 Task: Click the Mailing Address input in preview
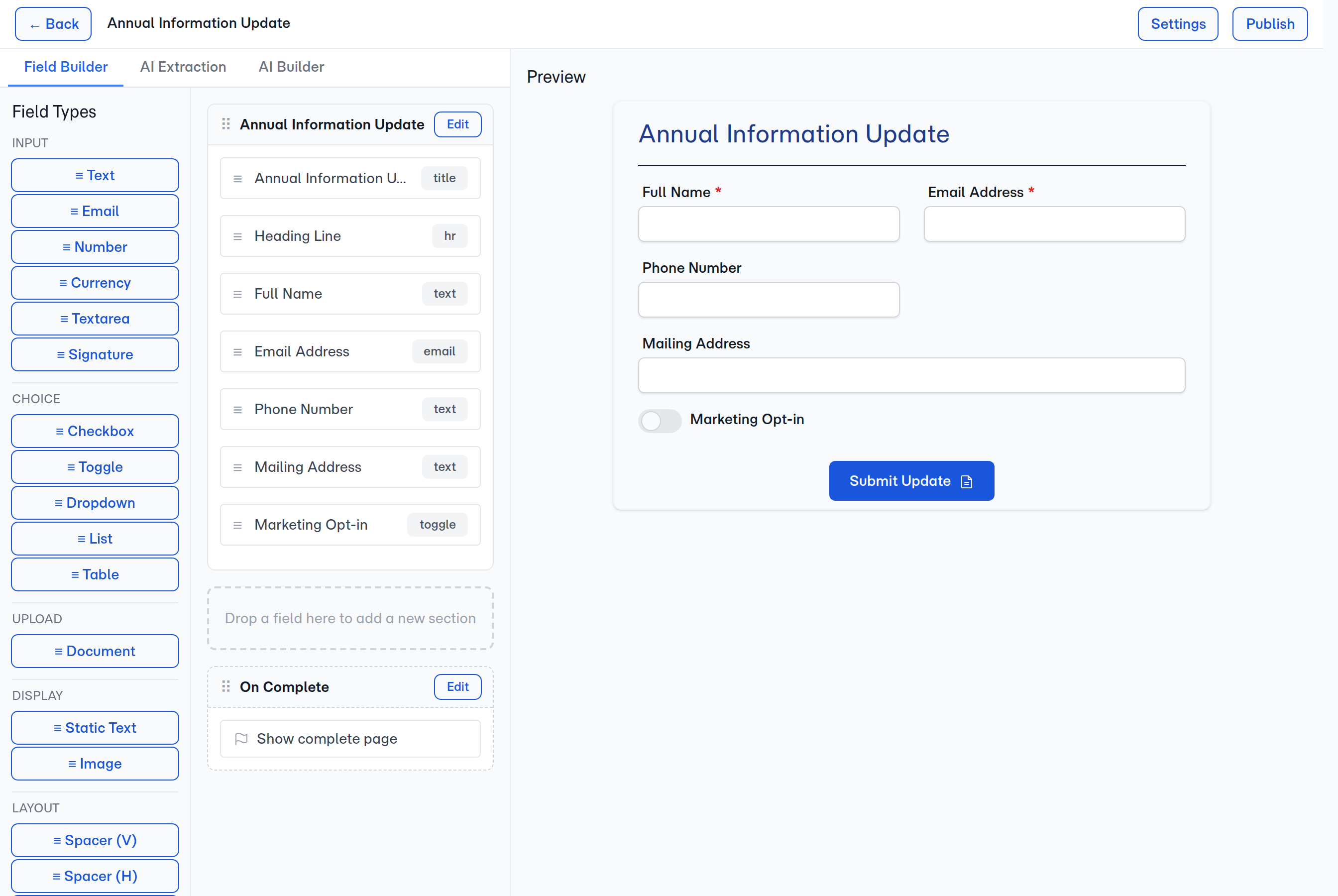[x=911, y=375]
